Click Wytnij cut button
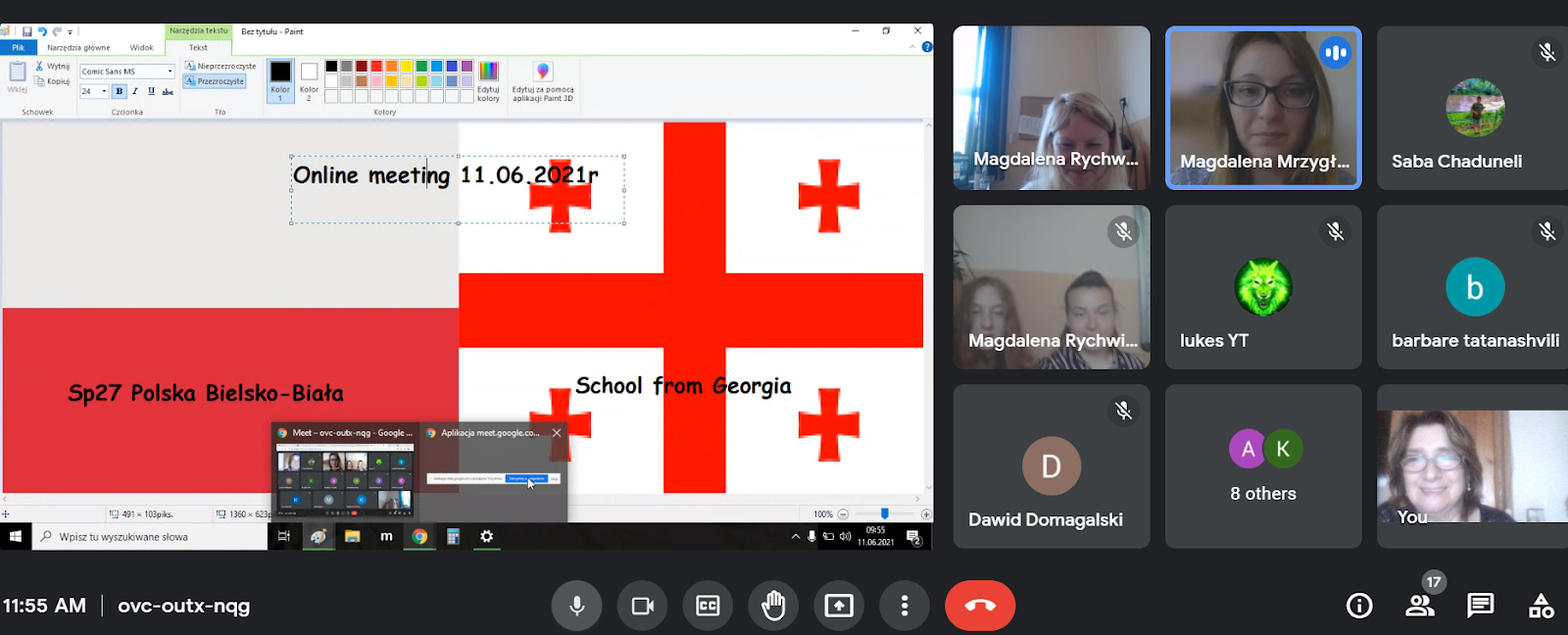The height and width of the screenshot is (635, 1568). (52, 66)
